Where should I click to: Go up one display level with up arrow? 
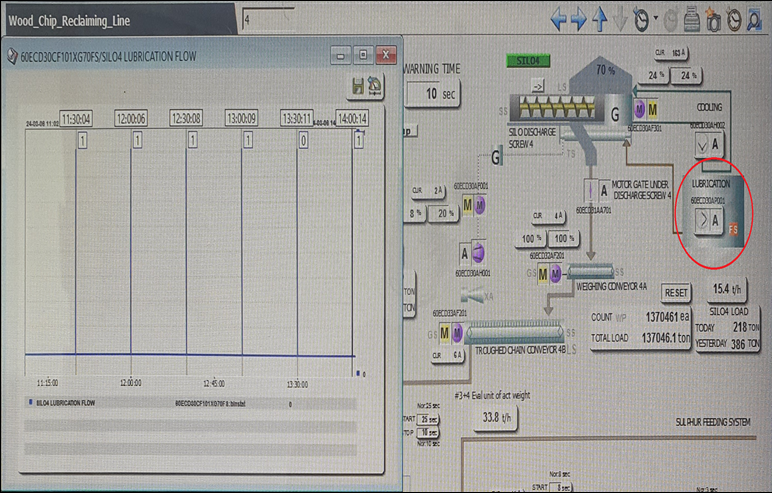[x=601, y=18]
